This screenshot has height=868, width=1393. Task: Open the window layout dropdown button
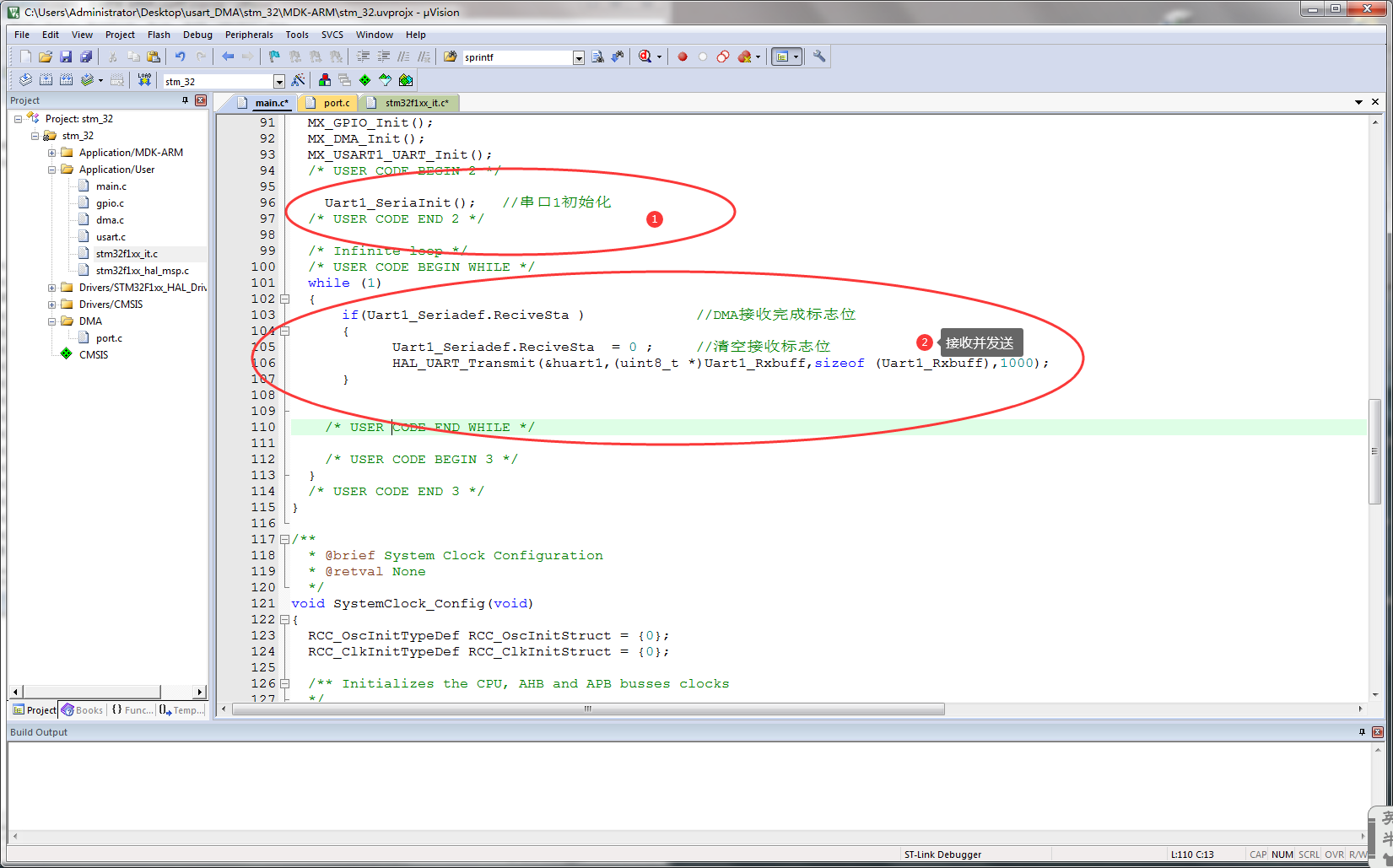796,57
